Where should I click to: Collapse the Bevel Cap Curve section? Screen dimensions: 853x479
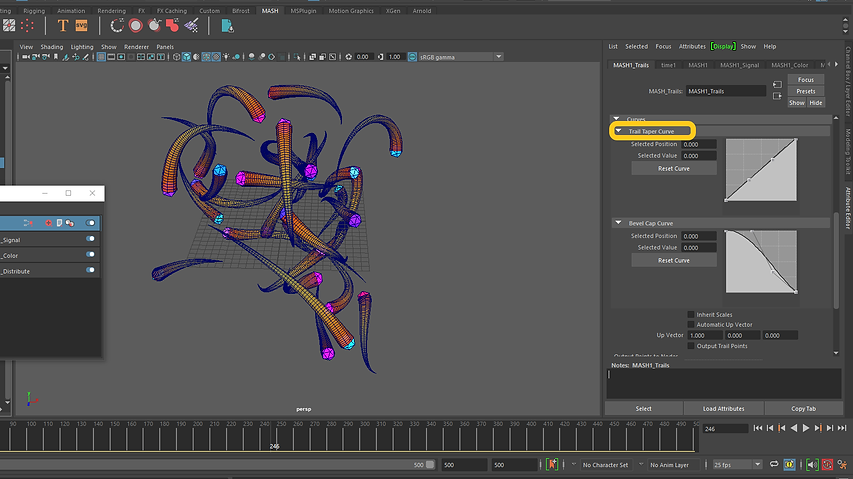click(x=619, y=223)
